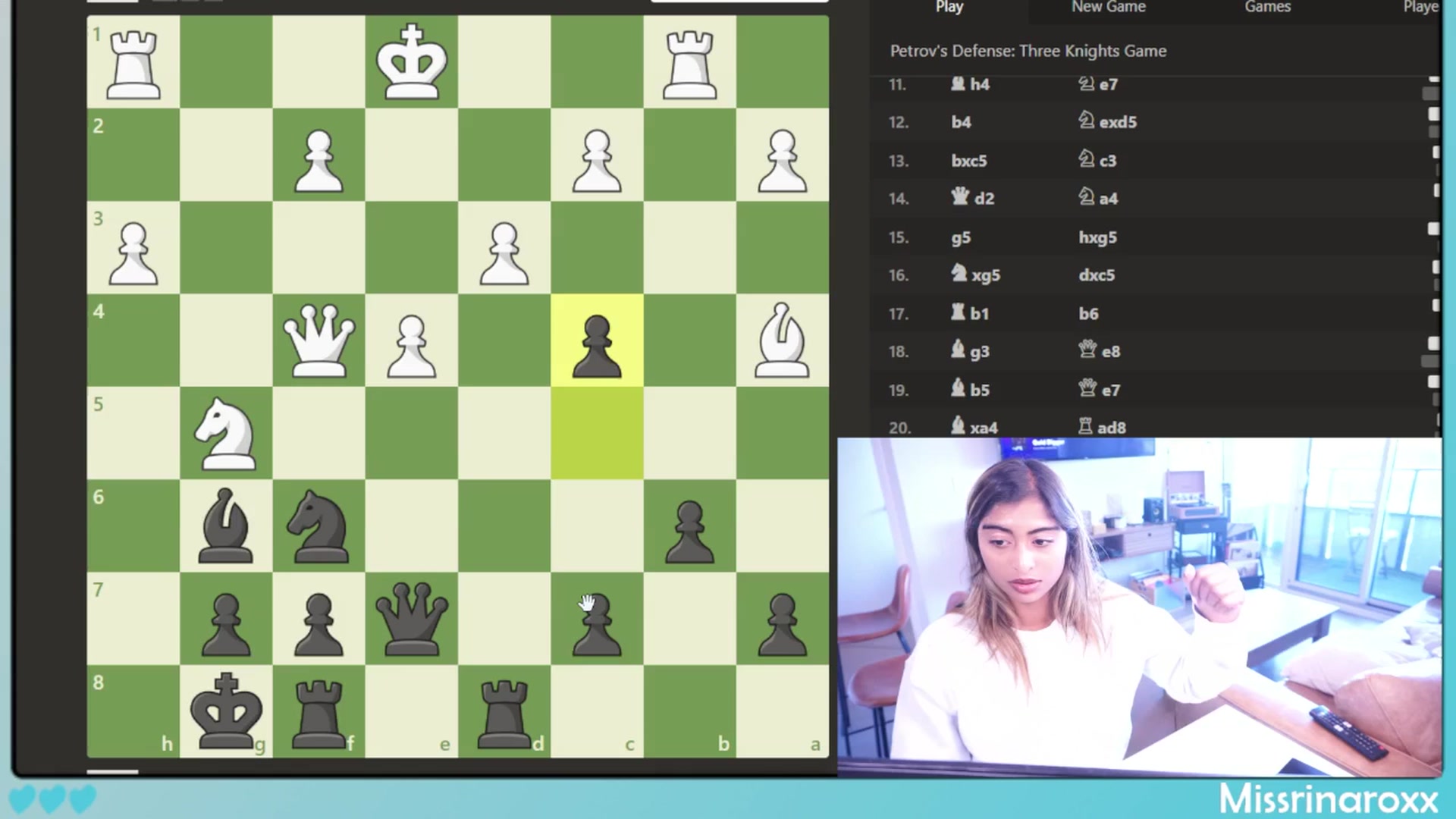Click the black king on g8

point(225,711)
